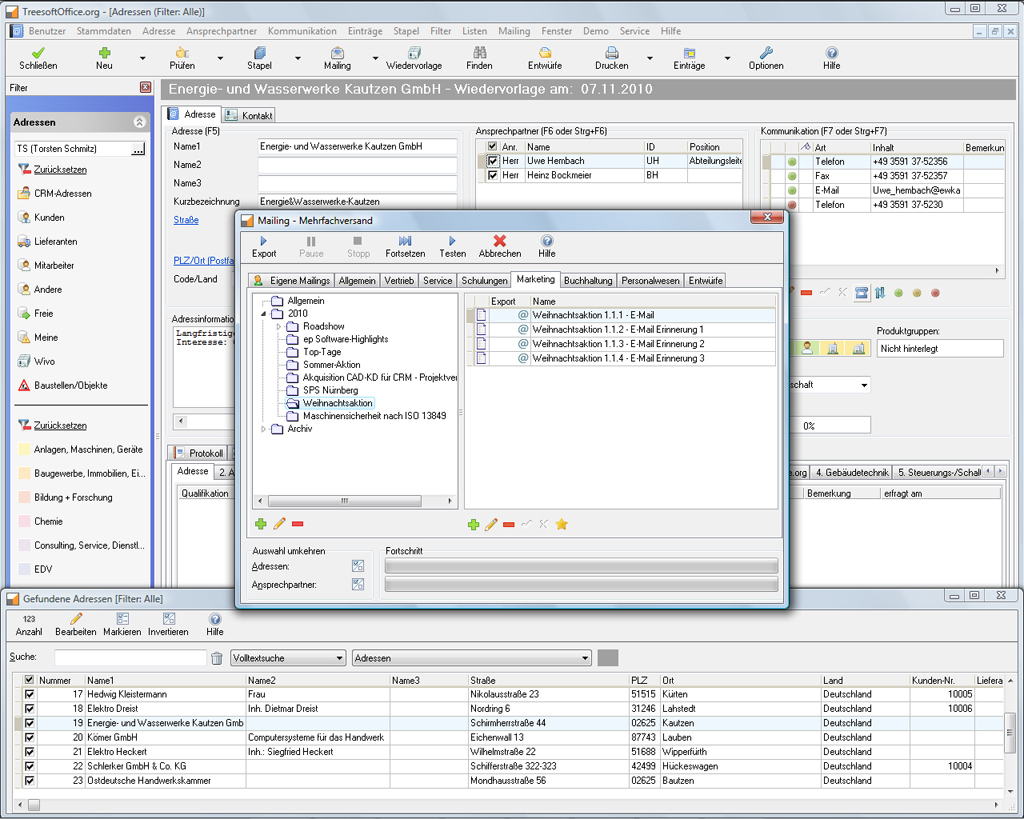This screenshot has width=1024, height=819.
Task: Toggle checkbox for Elektro Heckert row
Action: pyautogui.click(x=29, y=752)
